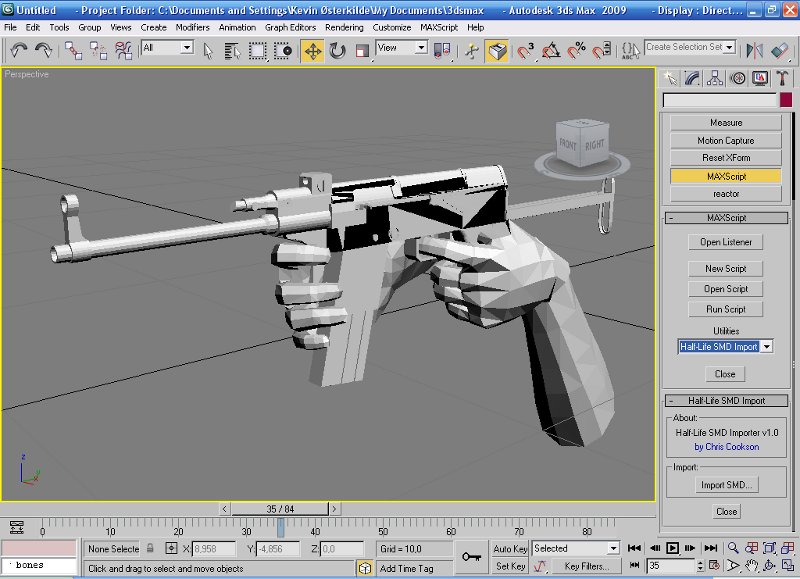Select the Select and Link tool
The width and height of the screenshot is (800, 579).
pyautogui.click(x=73, y=51)
